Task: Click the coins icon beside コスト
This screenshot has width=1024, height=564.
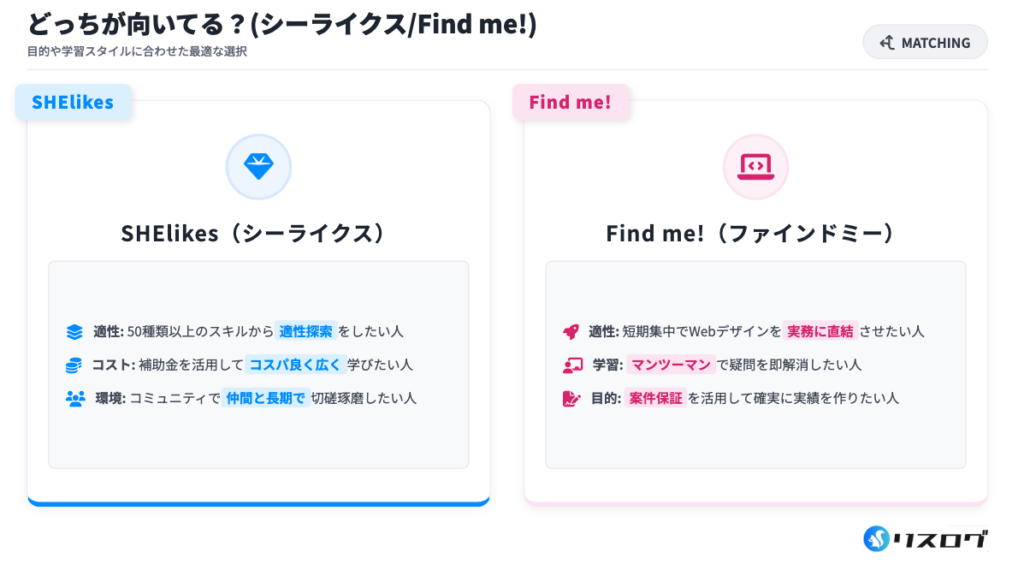Action: click(x=74, y=365)
